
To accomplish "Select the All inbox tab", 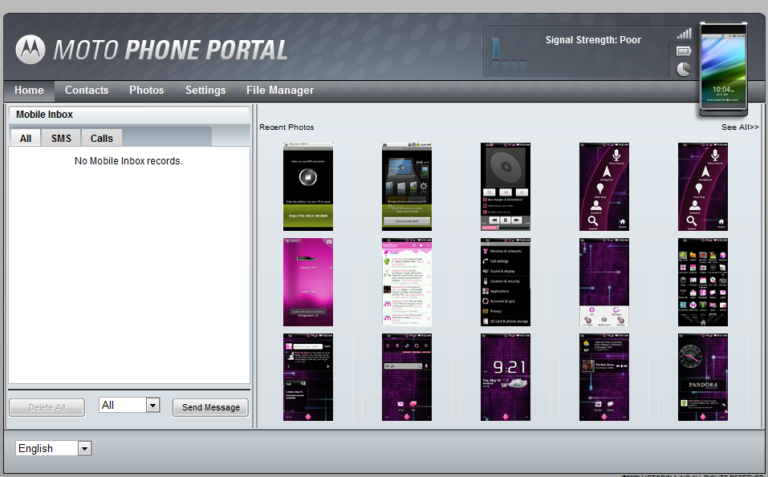I will (25, 138).
